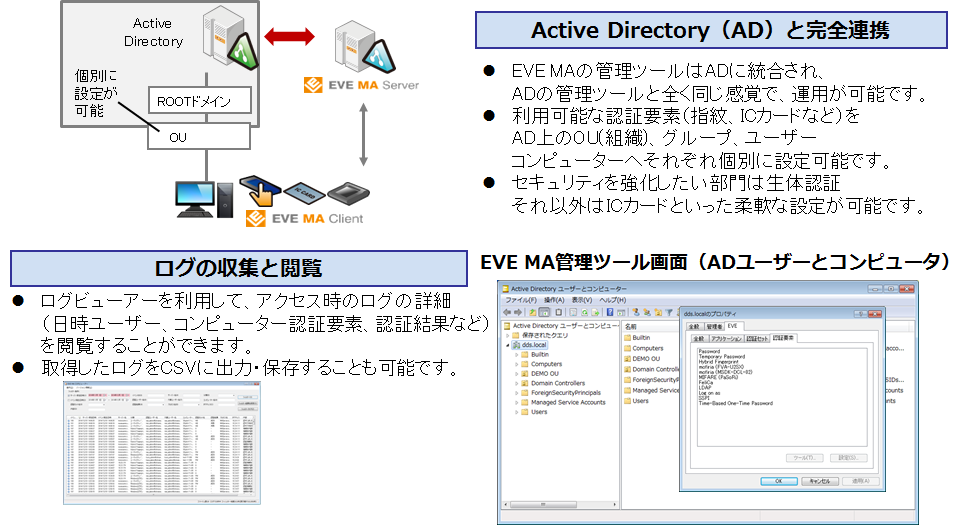Select ForeignSecurityPrincipals in the tree
The height and width of the screenshot is (525, 972).
click(560, 393)
